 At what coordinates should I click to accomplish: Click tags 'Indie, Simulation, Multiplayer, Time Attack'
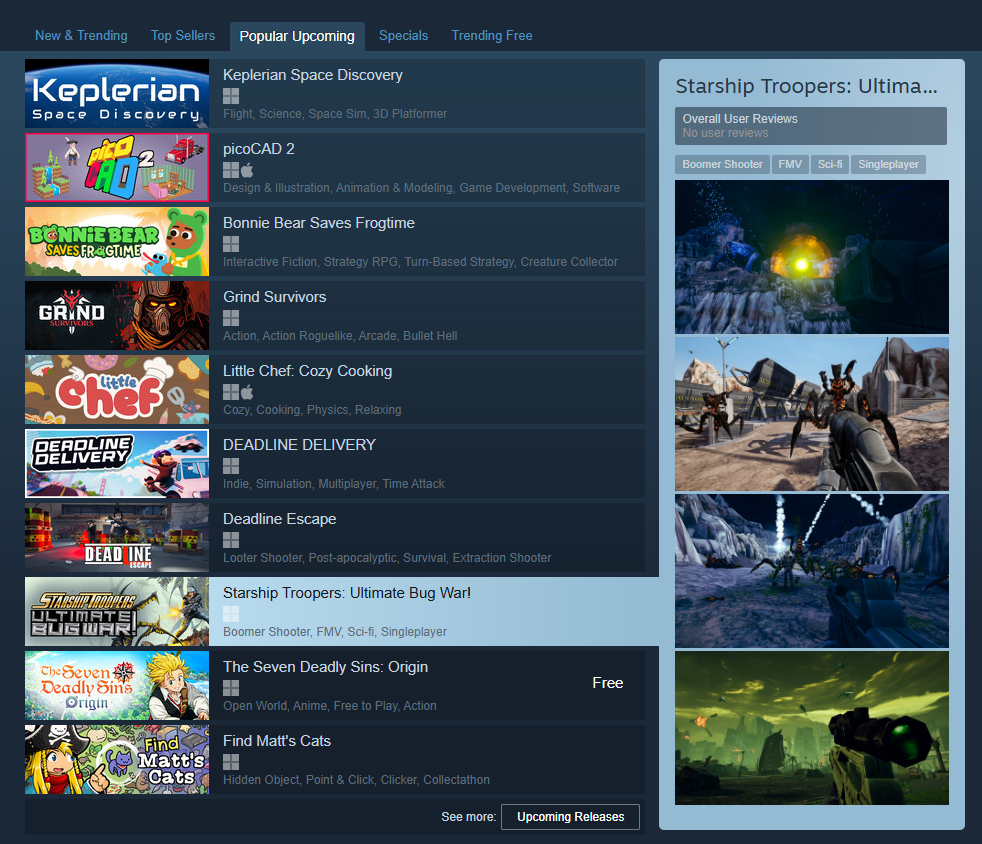click(334, 484)
